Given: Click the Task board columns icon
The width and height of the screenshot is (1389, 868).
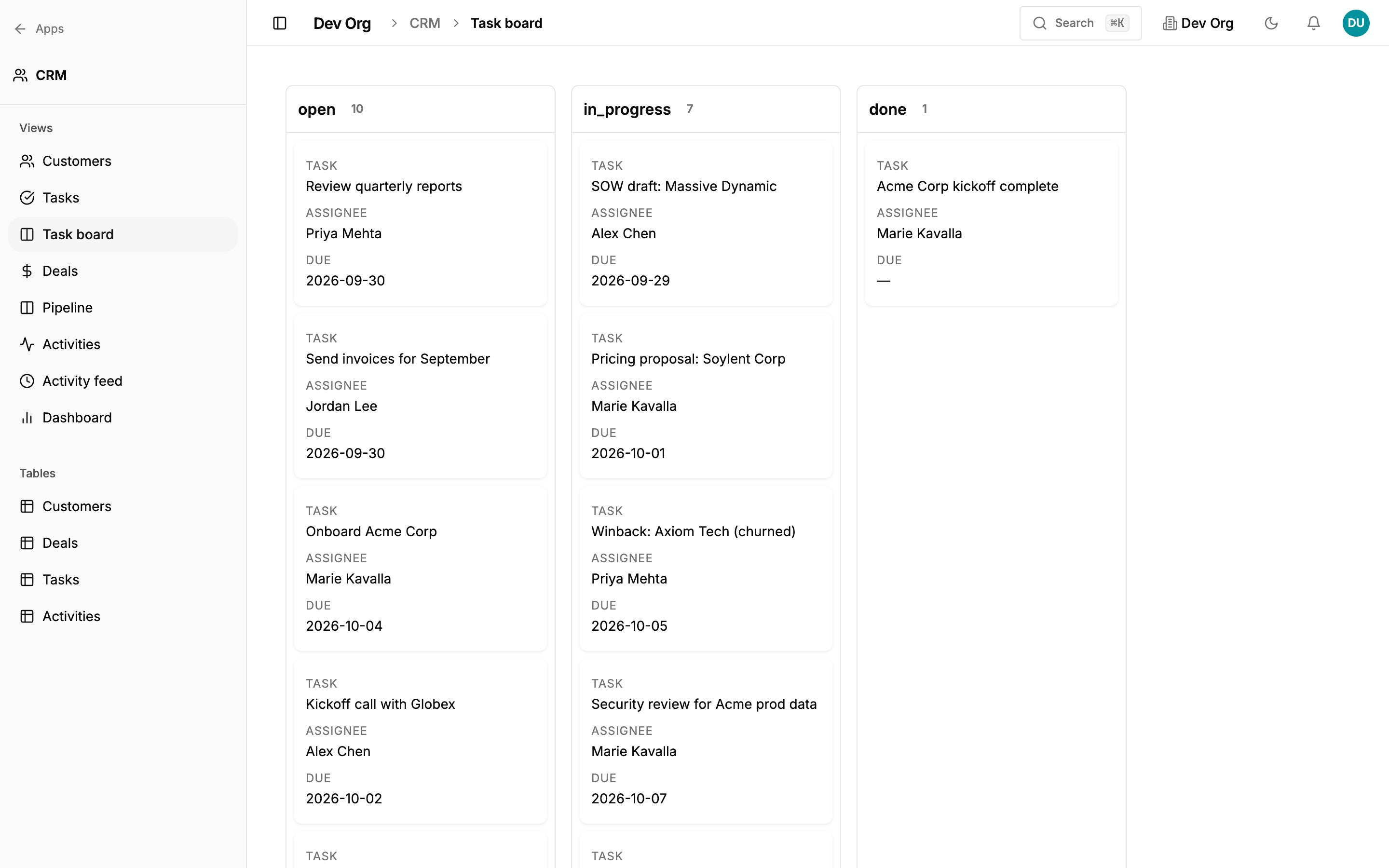Looking at the screenshot, I should coord(27,234).
